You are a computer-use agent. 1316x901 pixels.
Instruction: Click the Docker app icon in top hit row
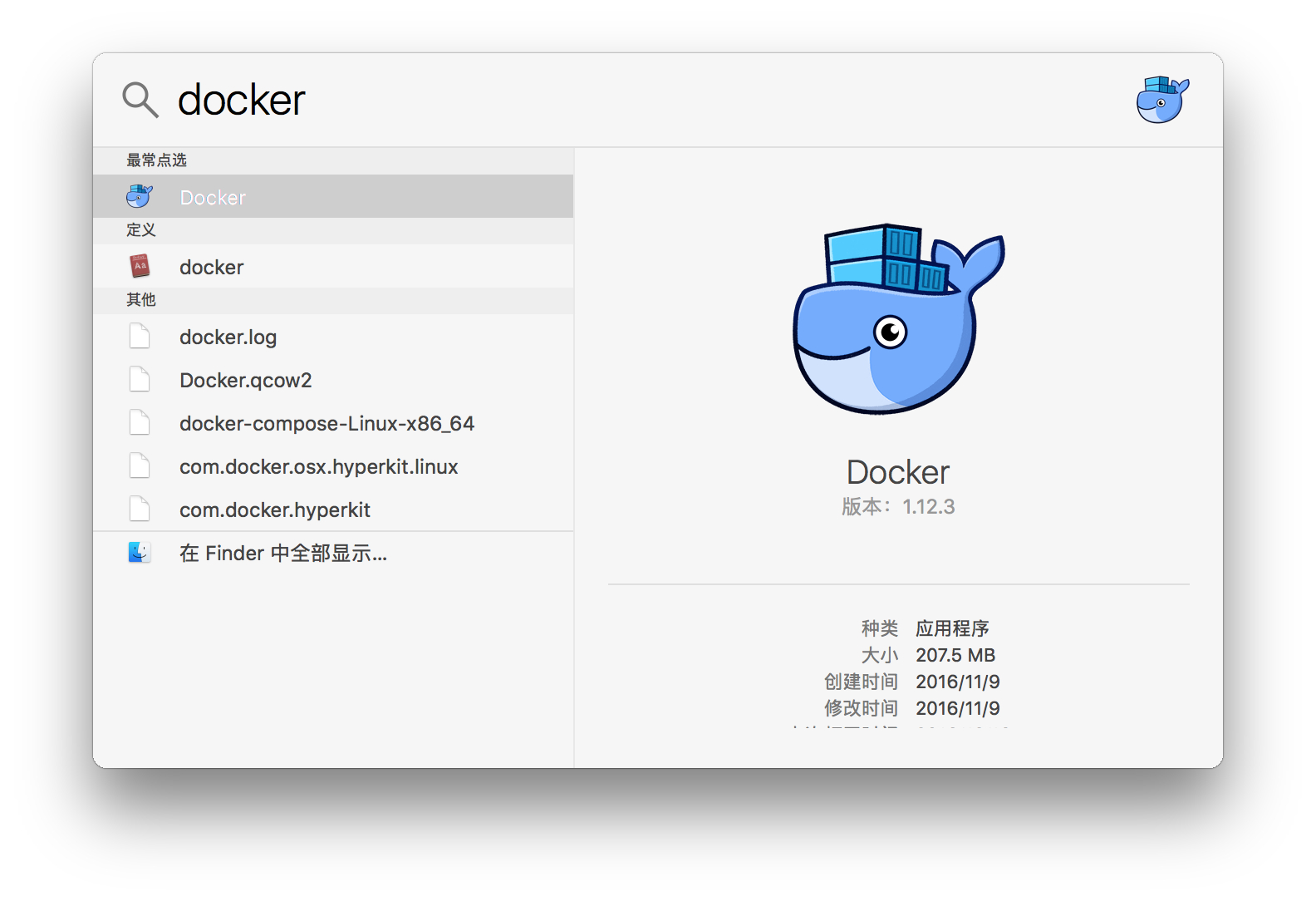point(140,197)
